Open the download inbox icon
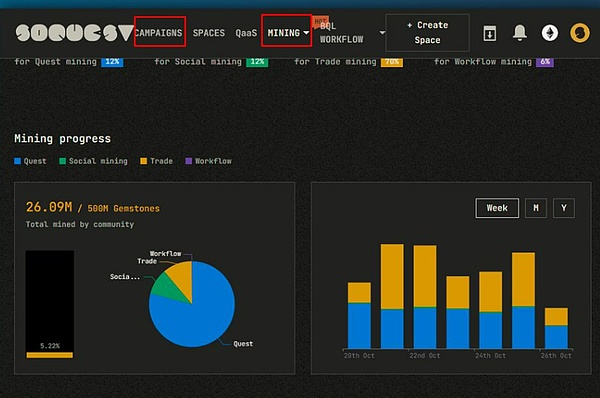This screenshot has height=398, width=600. [x=490, y=33]
